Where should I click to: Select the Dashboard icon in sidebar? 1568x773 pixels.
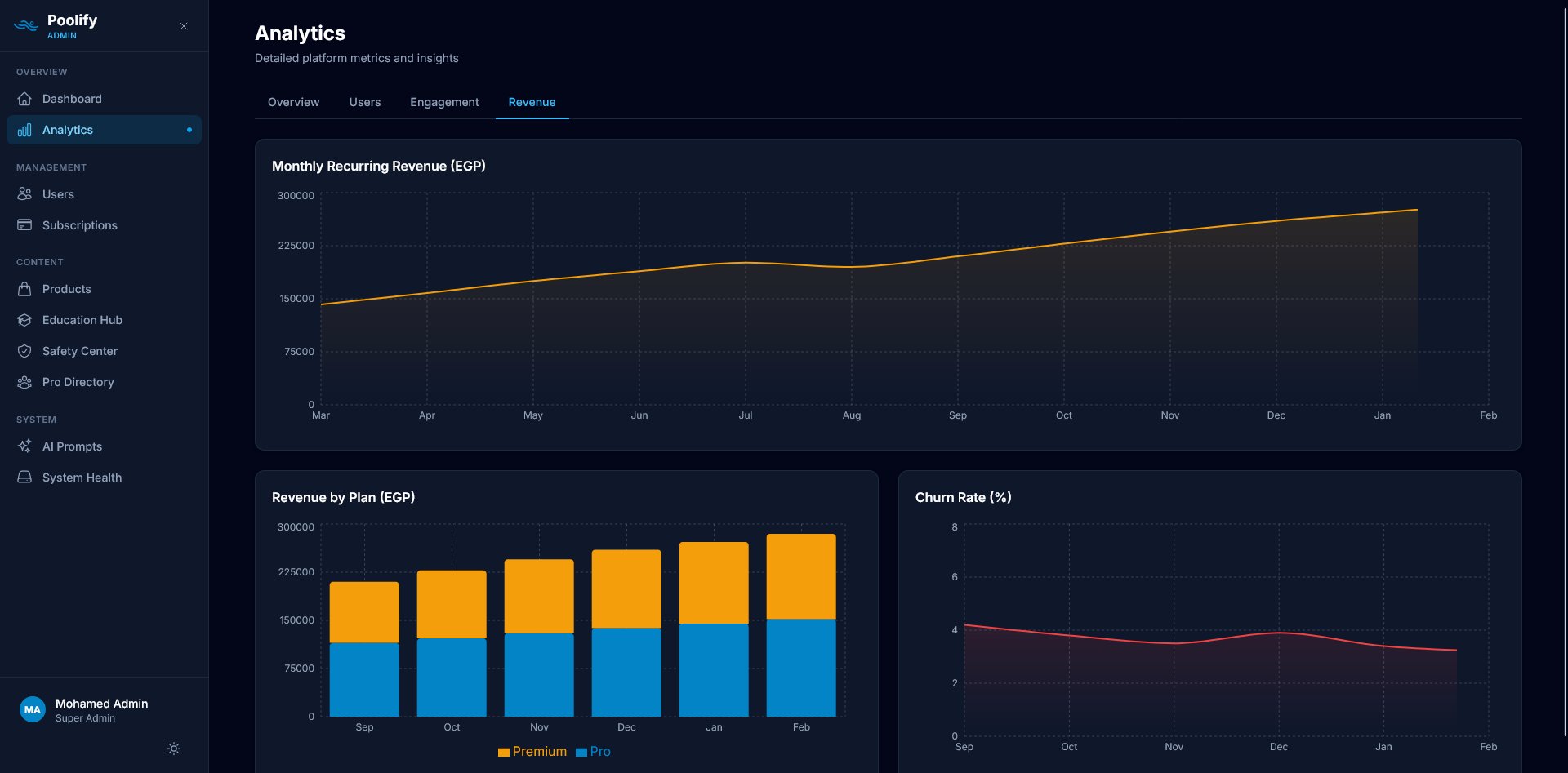tap(26, 99)
